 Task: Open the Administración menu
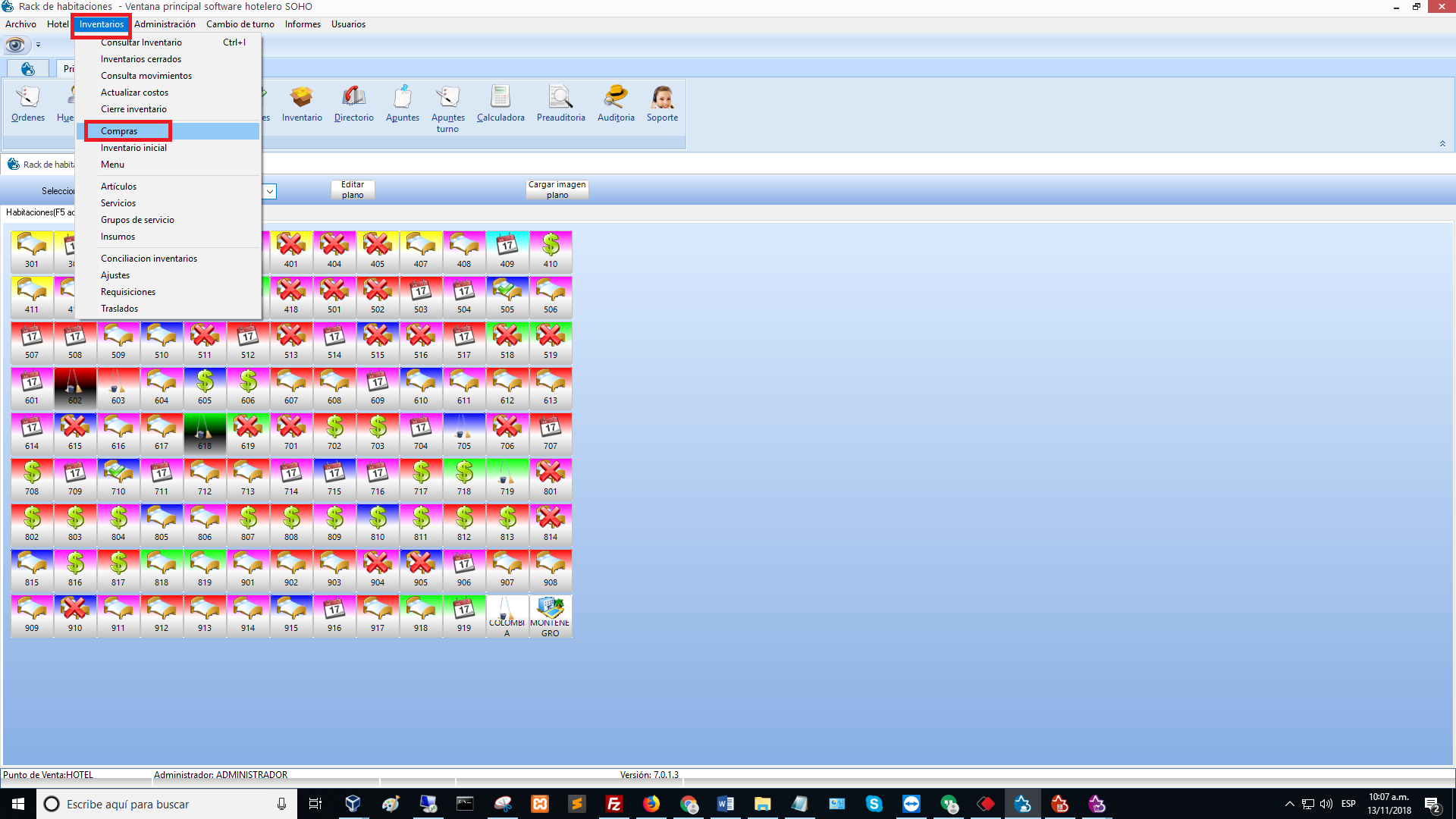(x=165, y=24)
